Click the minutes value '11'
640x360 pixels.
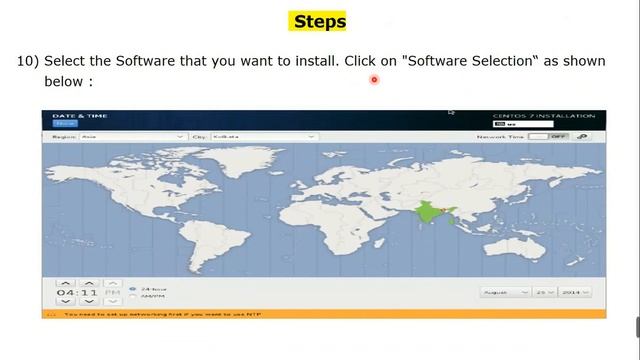pyautogui.click(x=89, y=292)
